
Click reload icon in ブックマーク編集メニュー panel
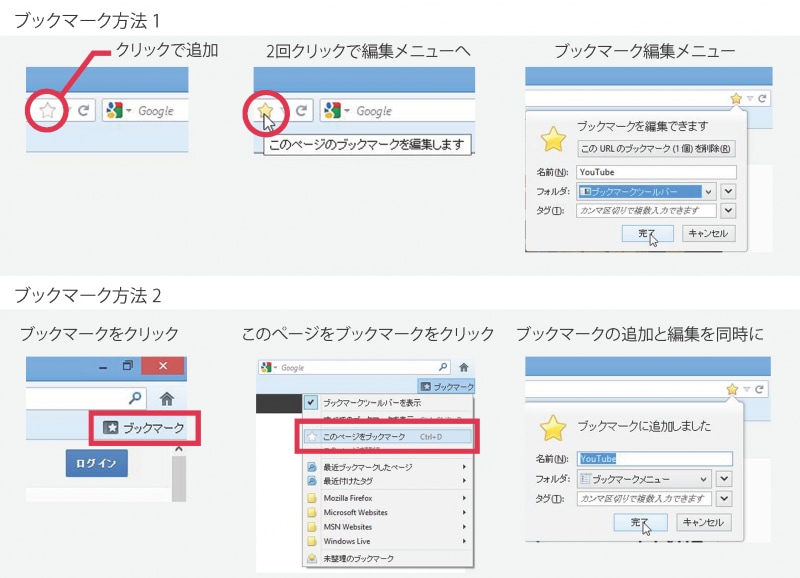pos(762,98)
